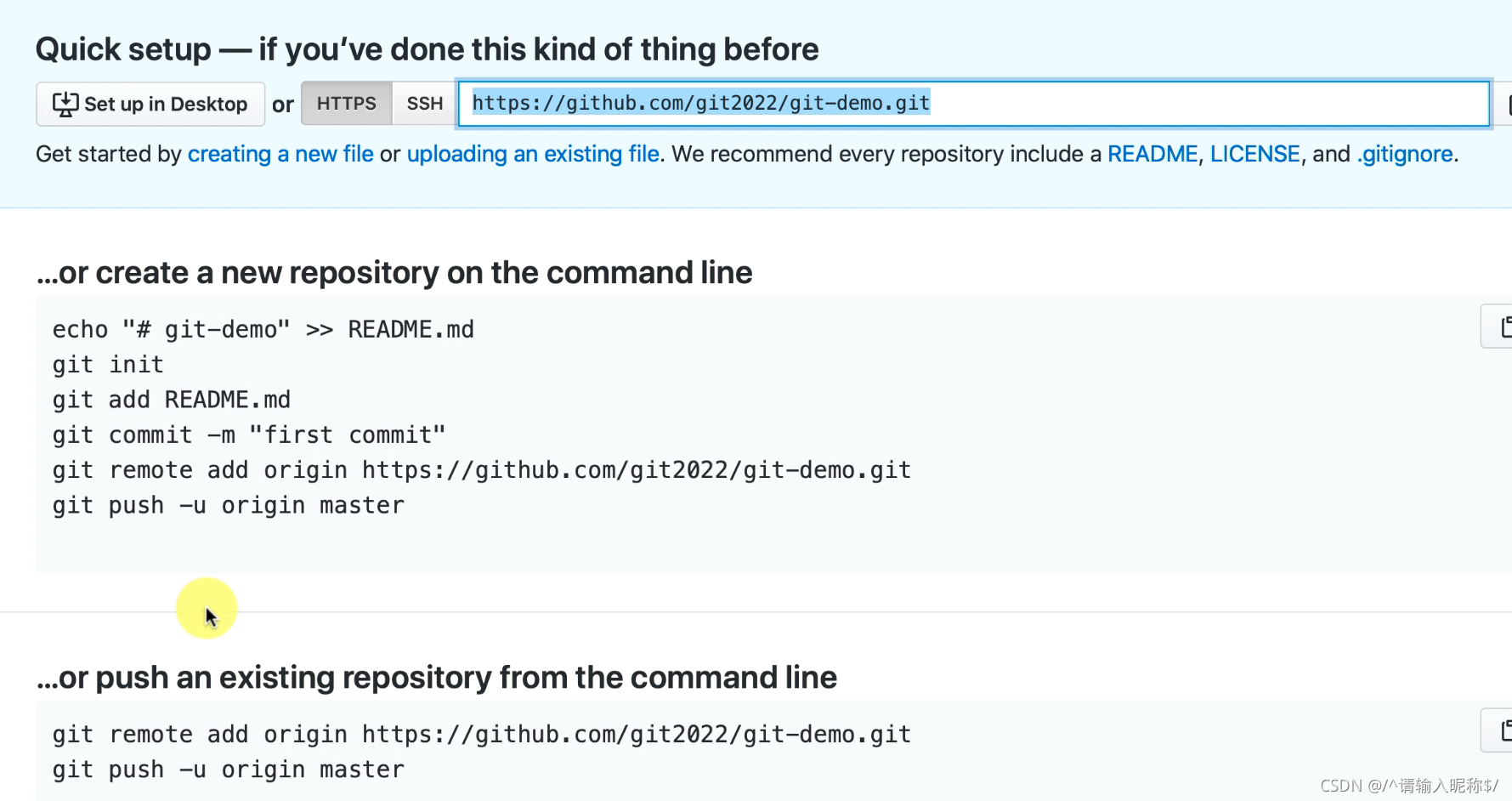Image resolution: width=1512 pixels, height=801 pixels.
Task: Click the git add README.md line
Action: [172, 400]
